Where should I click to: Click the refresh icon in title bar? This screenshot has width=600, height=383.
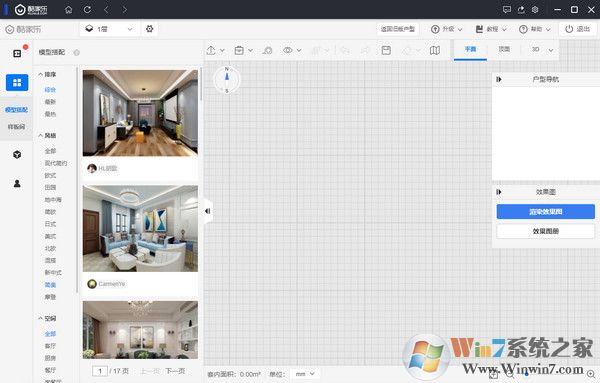87,10
